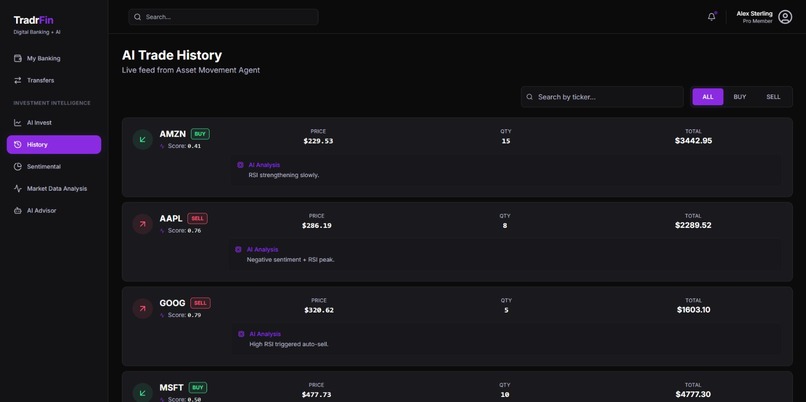
Task: Click the AI Analysis chip icon for AAPL
Action: [239, 249]
